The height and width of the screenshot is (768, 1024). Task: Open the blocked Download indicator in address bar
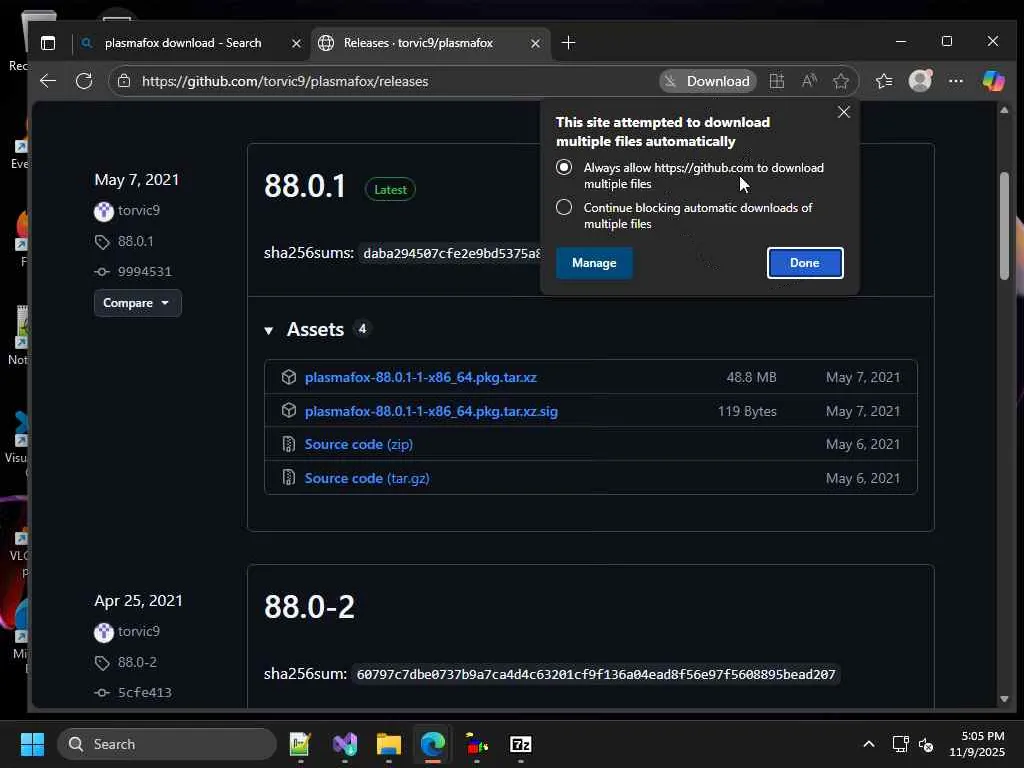tap(707, 81)
